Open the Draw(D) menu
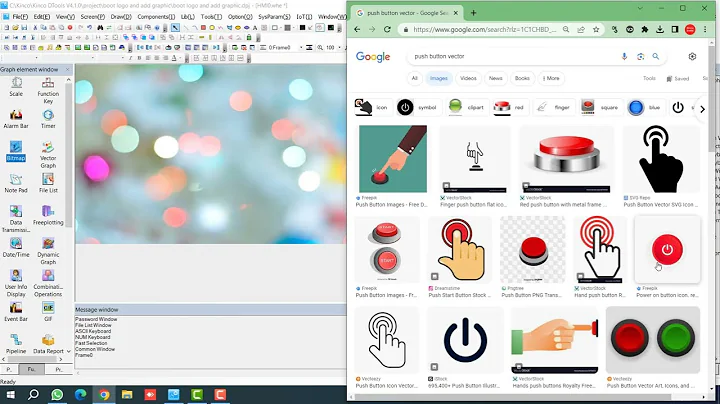This screenshot has width=720, height=404. pyautogui.click(x=121, y=17)
